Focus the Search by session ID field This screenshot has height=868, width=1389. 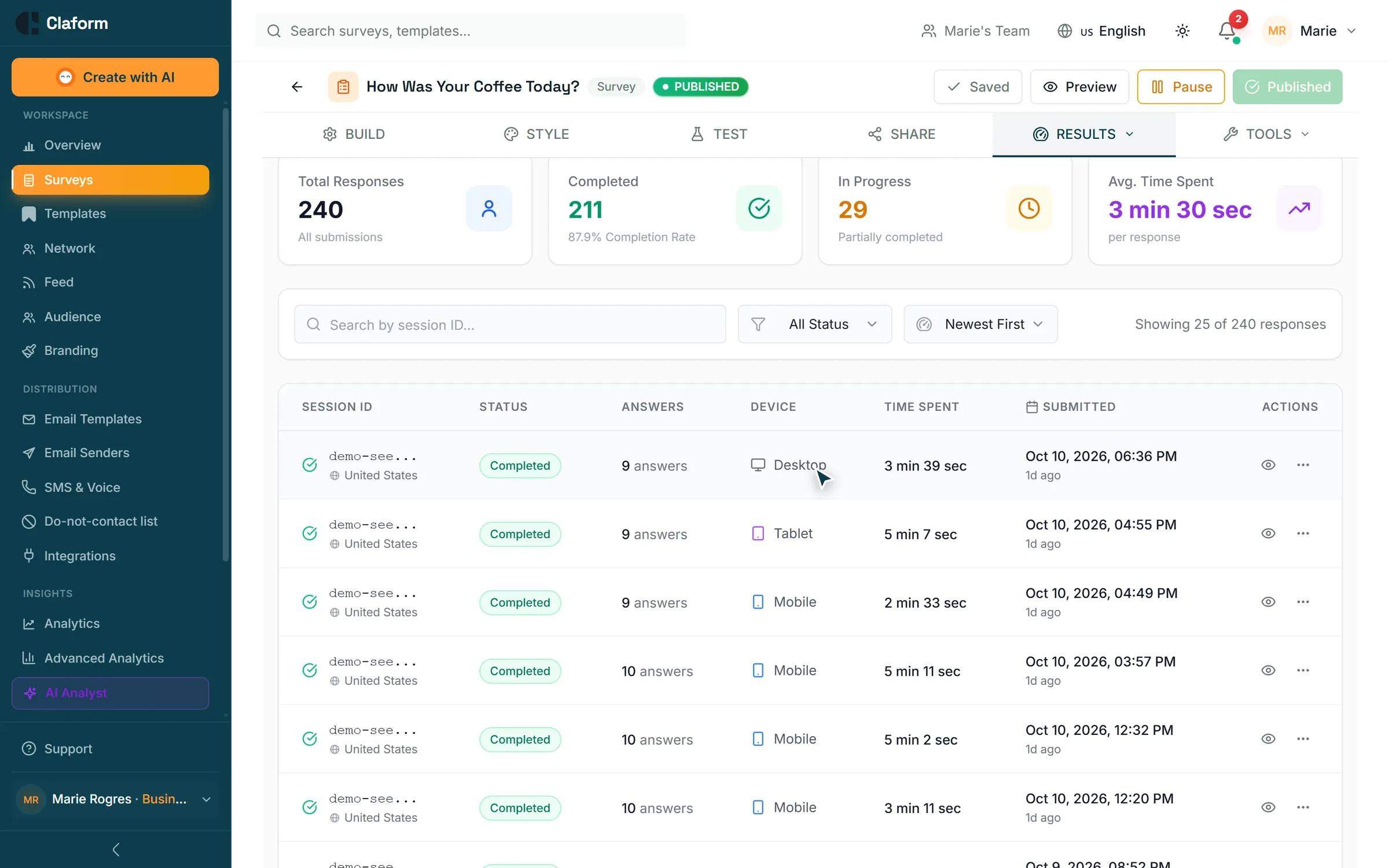[x=510, y=324]
